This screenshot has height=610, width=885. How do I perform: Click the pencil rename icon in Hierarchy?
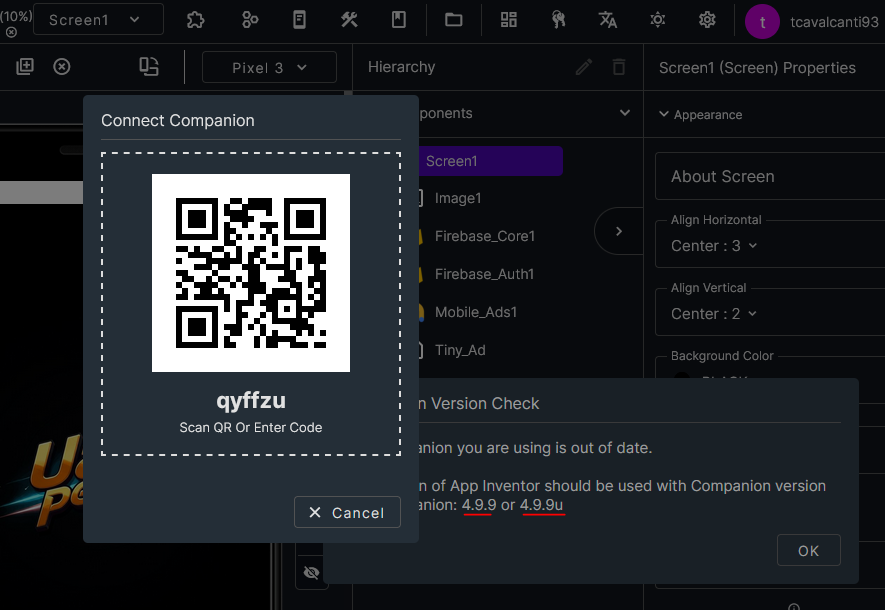click(x=584, y=67)
